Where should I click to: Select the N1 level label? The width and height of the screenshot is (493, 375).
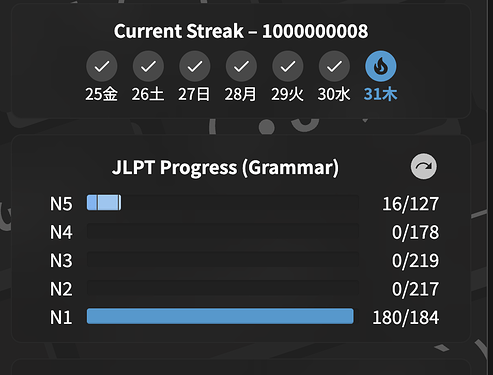point(61,317)
